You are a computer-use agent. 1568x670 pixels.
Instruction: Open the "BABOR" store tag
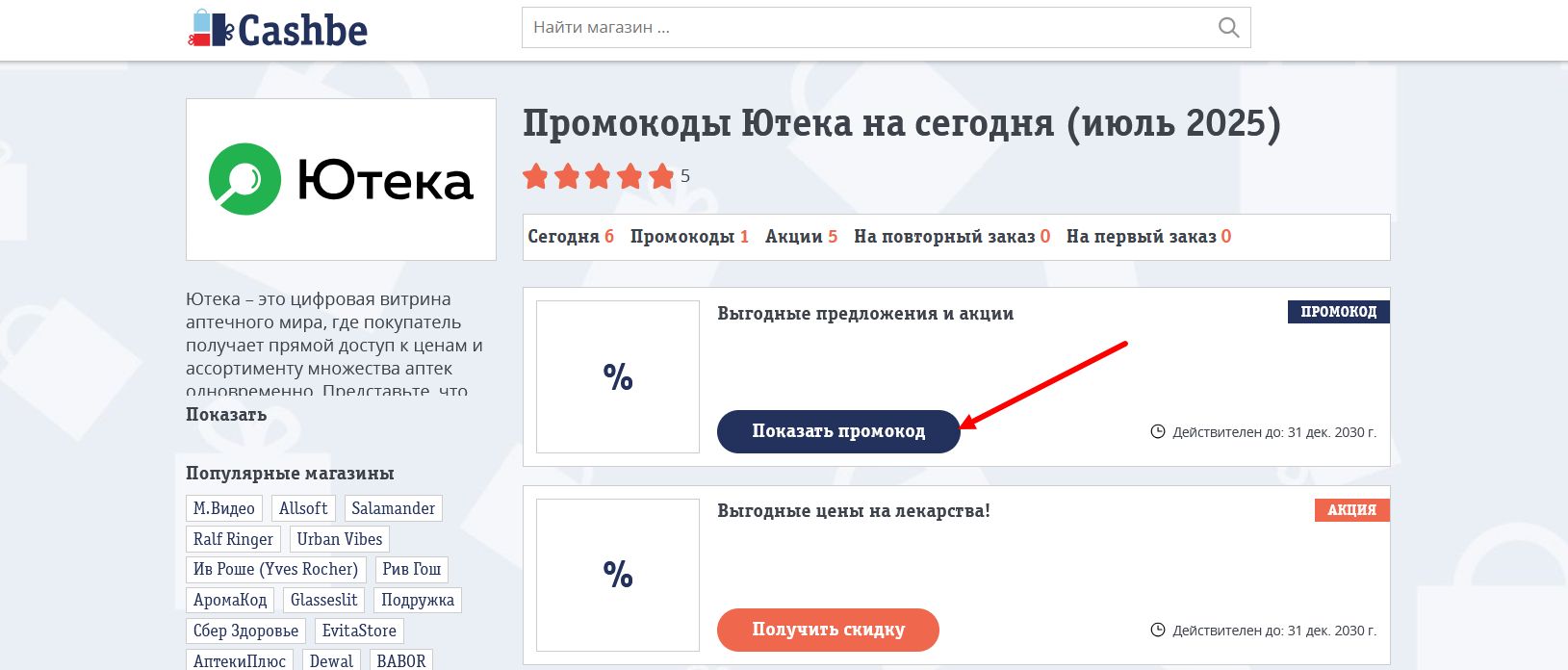[401, 660]
